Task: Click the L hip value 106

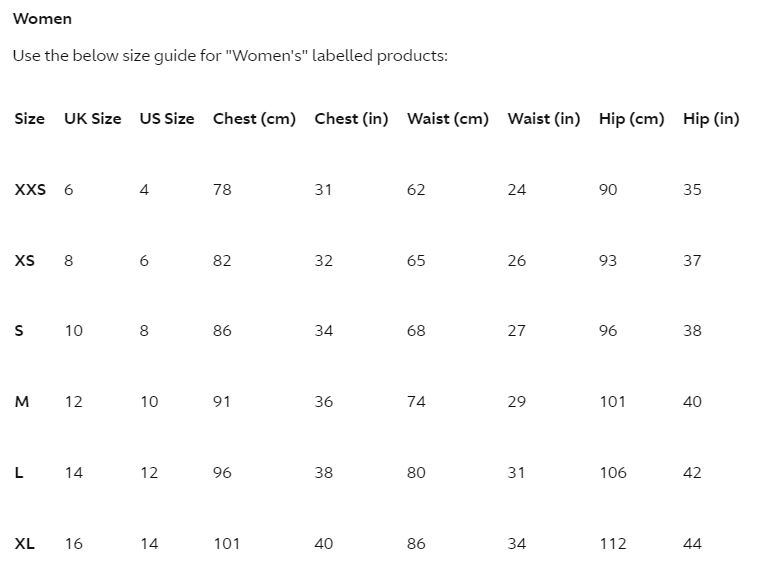Action: (613, 472)
